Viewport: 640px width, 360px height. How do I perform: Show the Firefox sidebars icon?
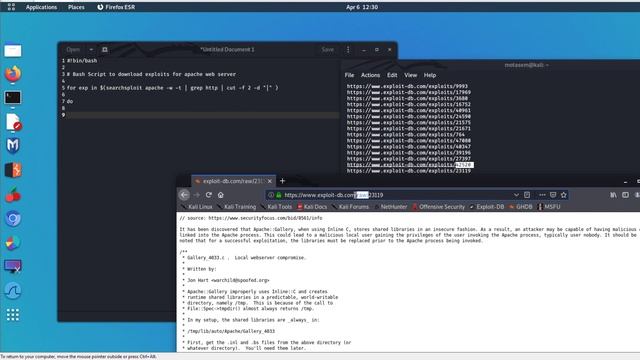[625, 195]
